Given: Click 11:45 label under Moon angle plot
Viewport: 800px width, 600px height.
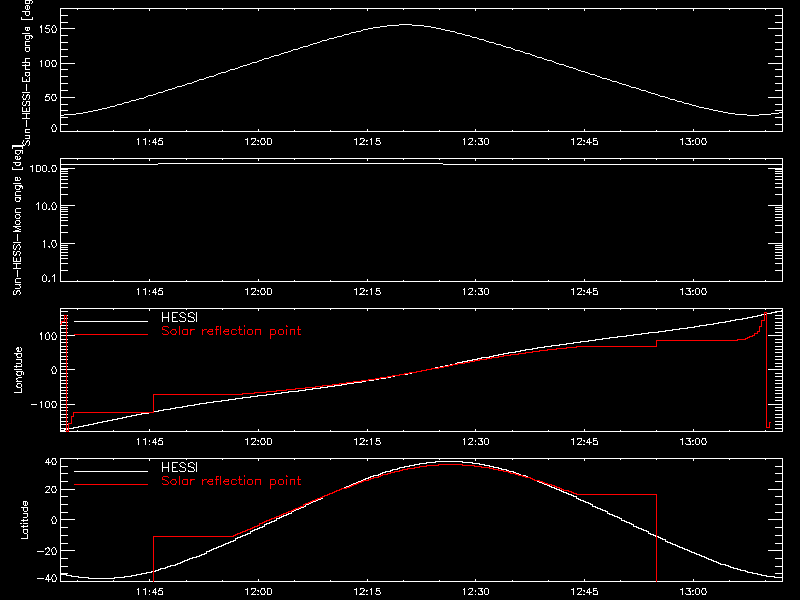Looking at the screenshot, I should coord(149,292).
